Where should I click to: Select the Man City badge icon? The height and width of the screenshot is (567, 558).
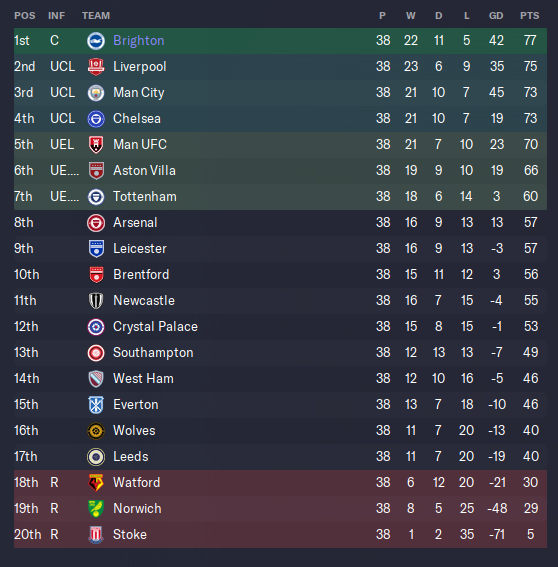pos(96,93)
